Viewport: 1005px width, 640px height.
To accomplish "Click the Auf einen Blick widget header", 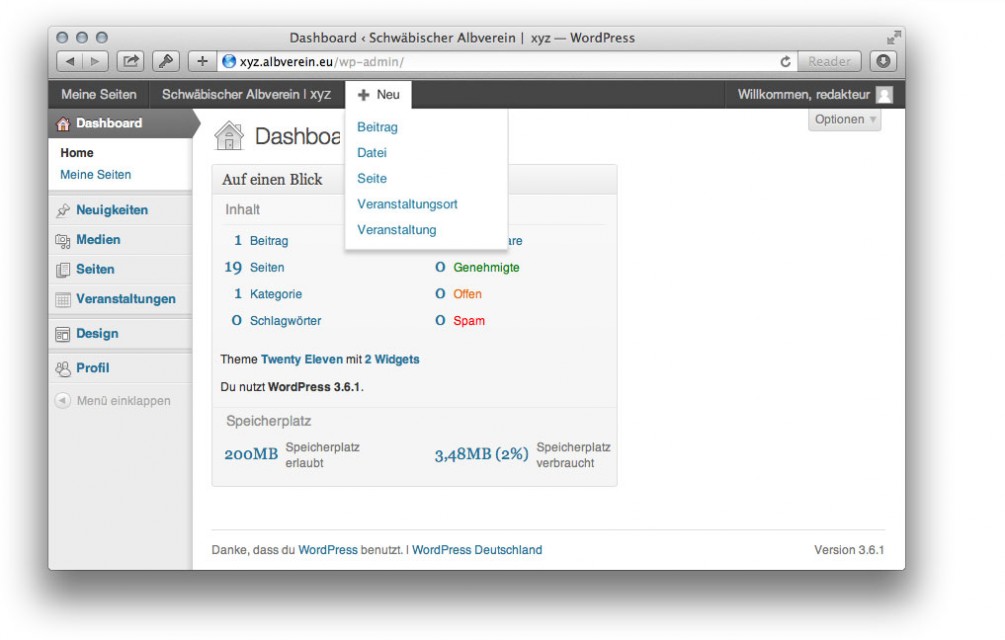I will tap(415, 179).
